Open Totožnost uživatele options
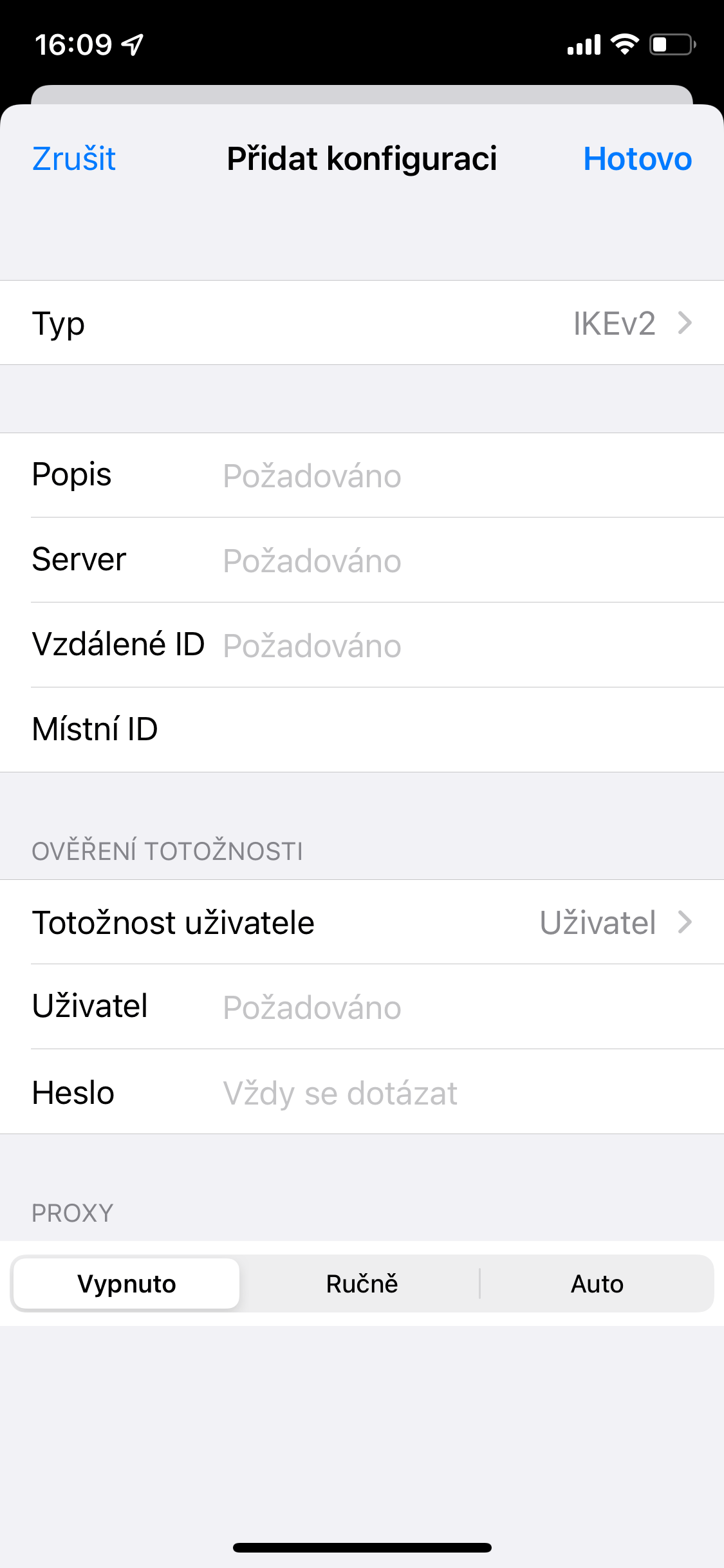The width and height of the screenshot is (724, 1568). 362,922
